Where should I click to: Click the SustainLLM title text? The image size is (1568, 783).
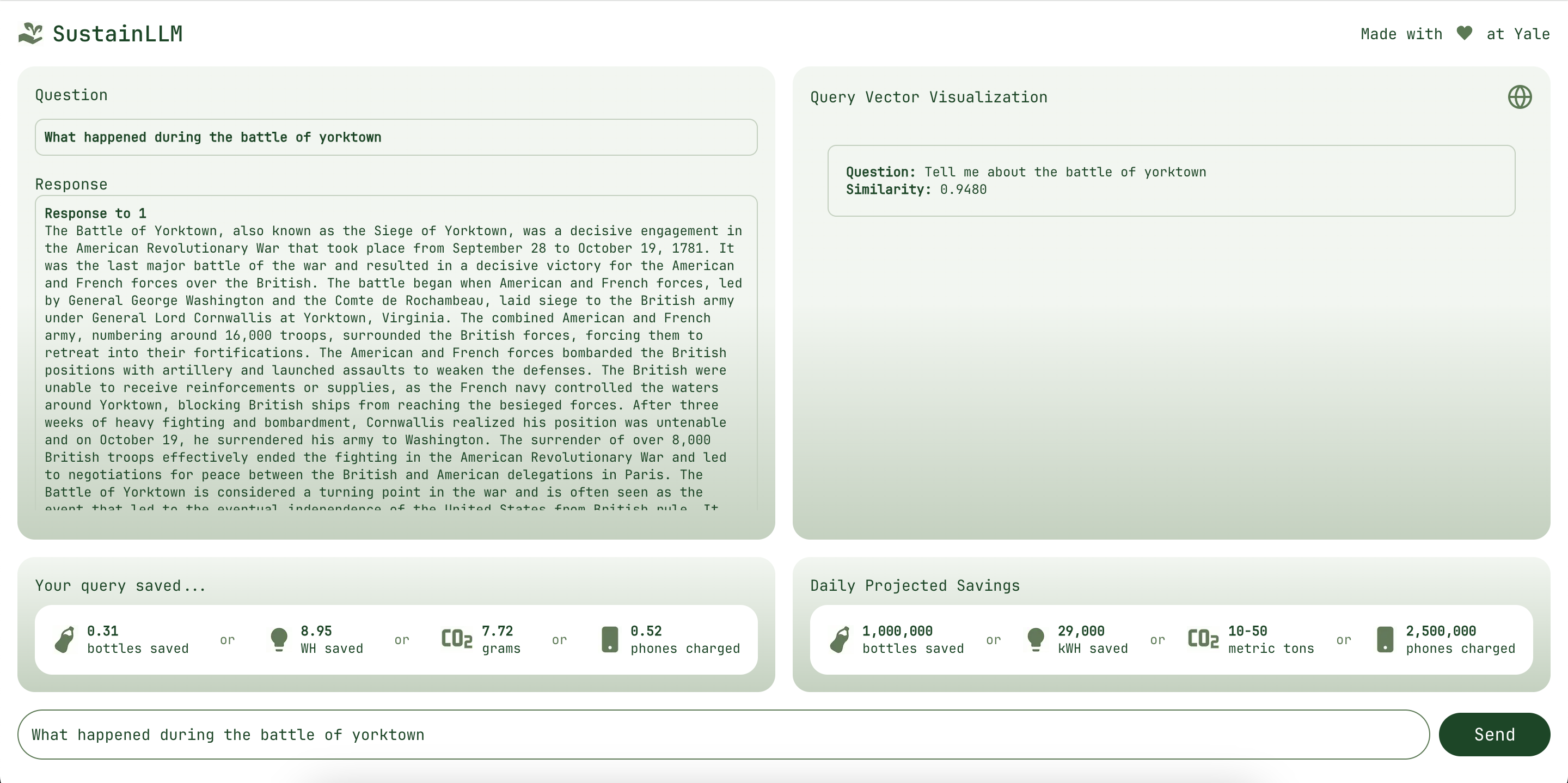point(118,34)
